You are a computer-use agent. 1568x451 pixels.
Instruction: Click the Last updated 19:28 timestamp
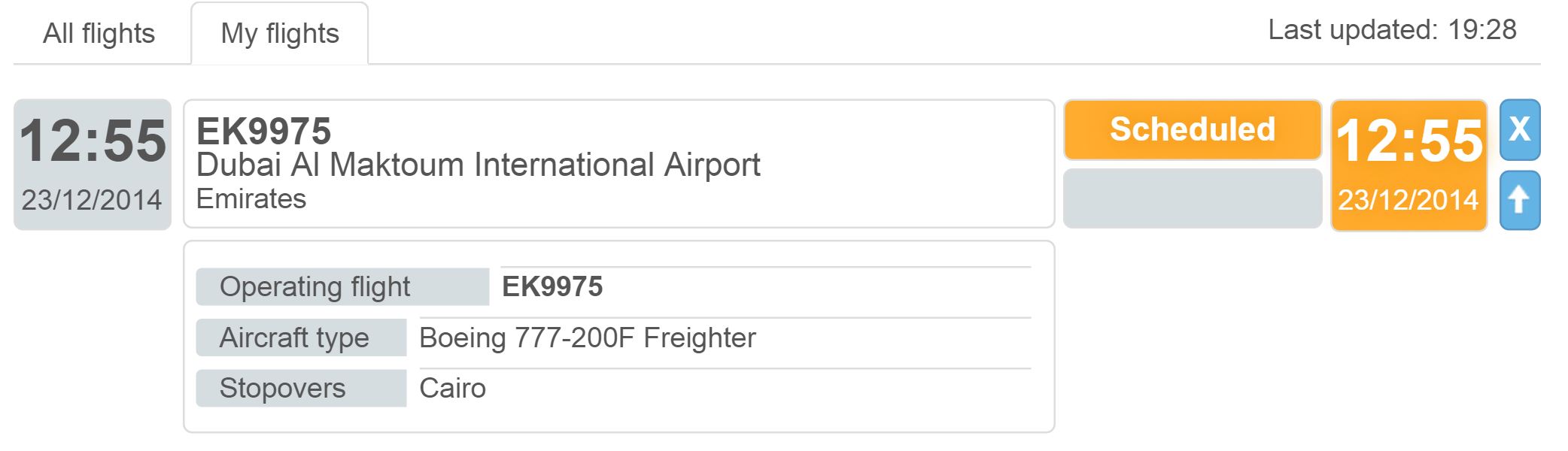[x=1392, y=30]
